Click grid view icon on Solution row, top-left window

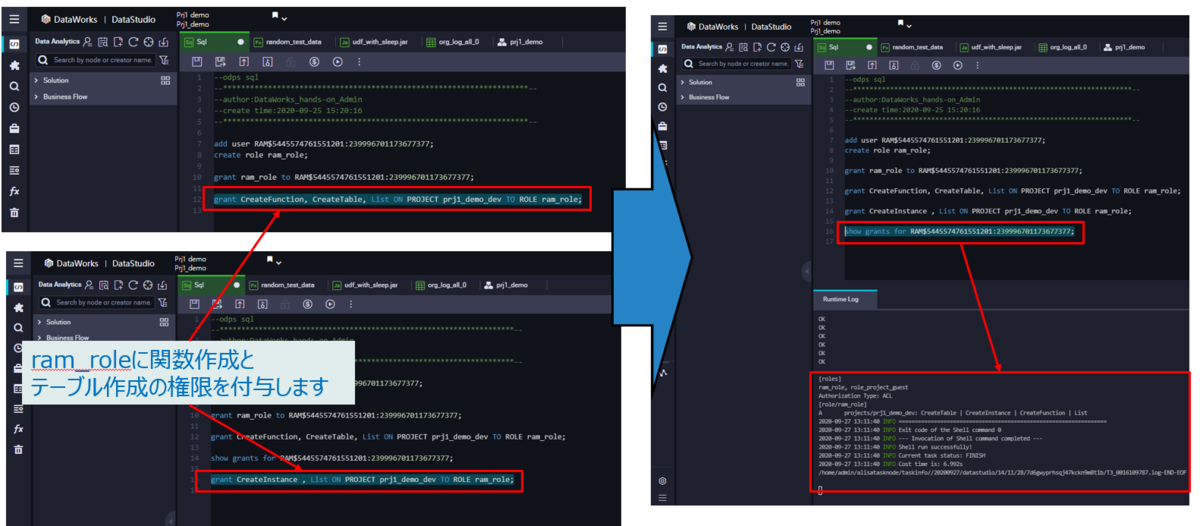coord(165,80)
